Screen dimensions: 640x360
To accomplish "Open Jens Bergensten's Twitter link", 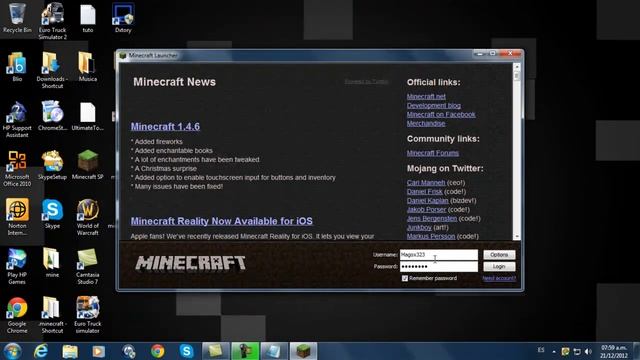I will [x=431, y=218].
